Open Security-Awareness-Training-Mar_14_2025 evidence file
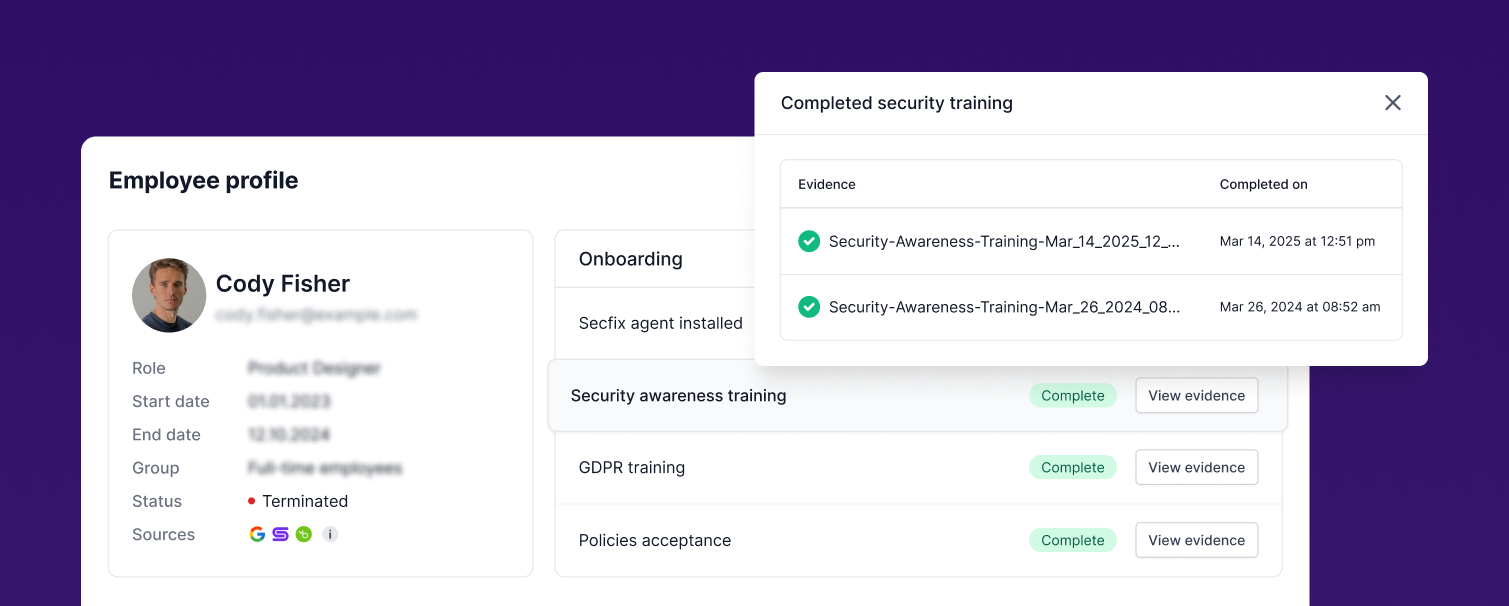Screen dimensions: 1509x606 click(x=1004, y=241)
